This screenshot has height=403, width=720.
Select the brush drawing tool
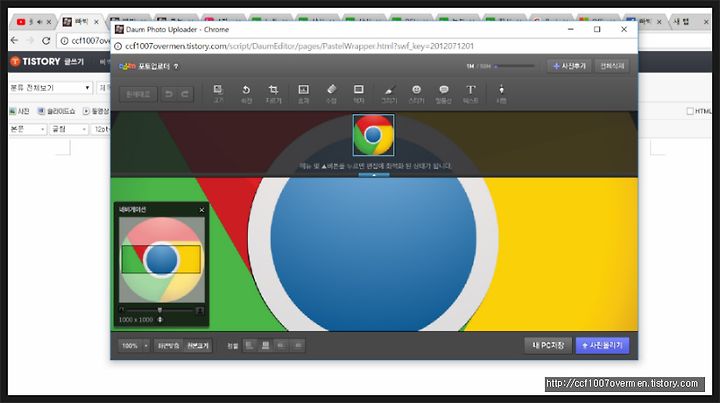click(389, 94)
